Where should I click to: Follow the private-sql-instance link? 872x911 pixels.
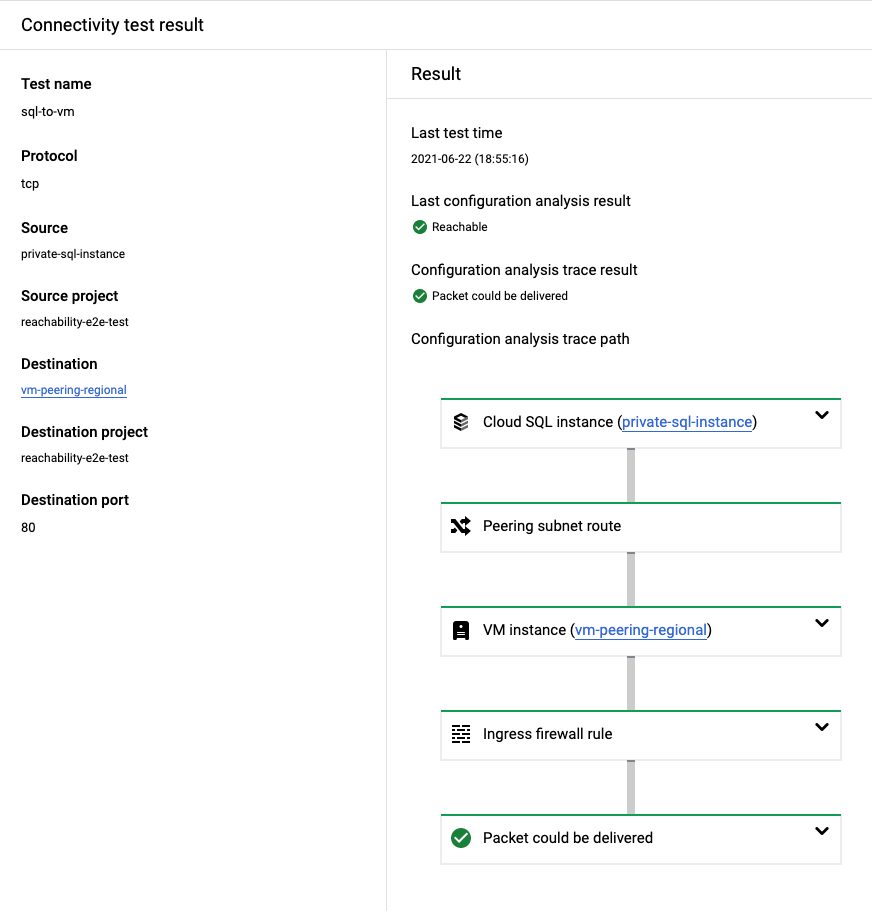(687, 422)
